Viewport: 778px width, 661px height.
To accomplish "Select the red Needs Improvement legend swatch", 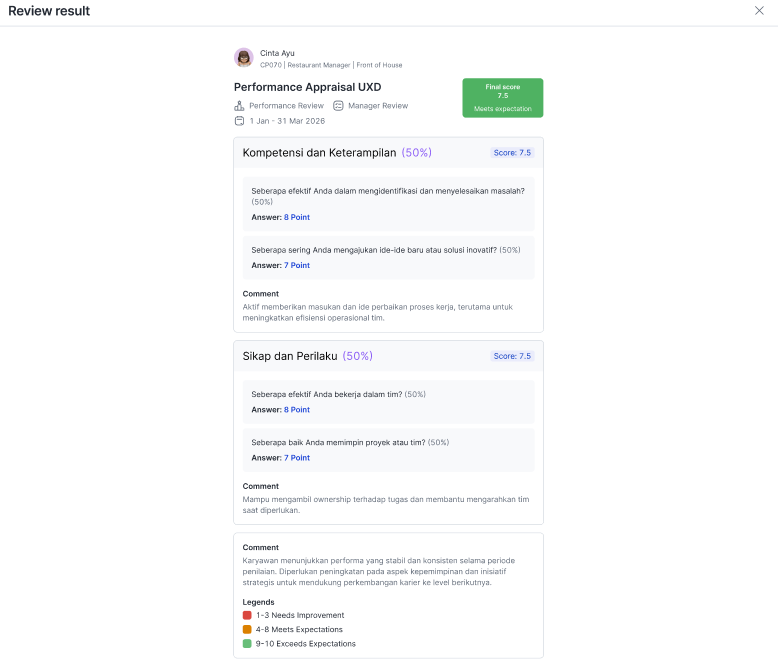I will click(247, 615).
